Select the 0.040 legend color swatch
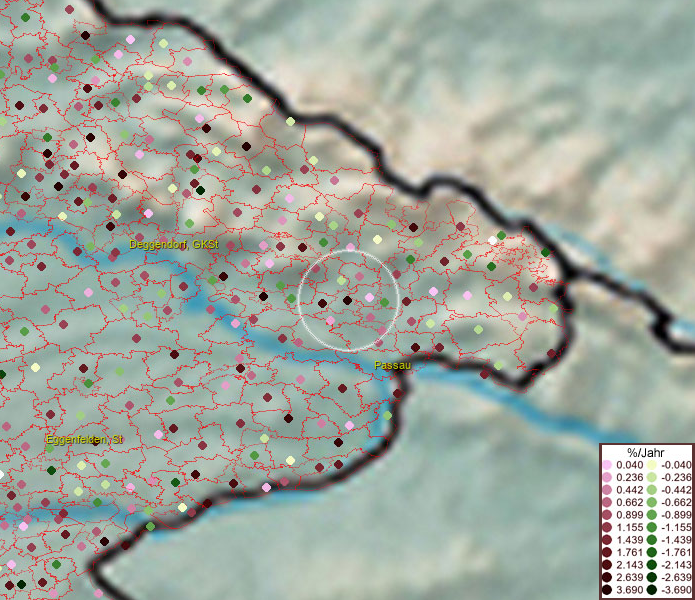The image size is (695, 600). pos(607,465)
